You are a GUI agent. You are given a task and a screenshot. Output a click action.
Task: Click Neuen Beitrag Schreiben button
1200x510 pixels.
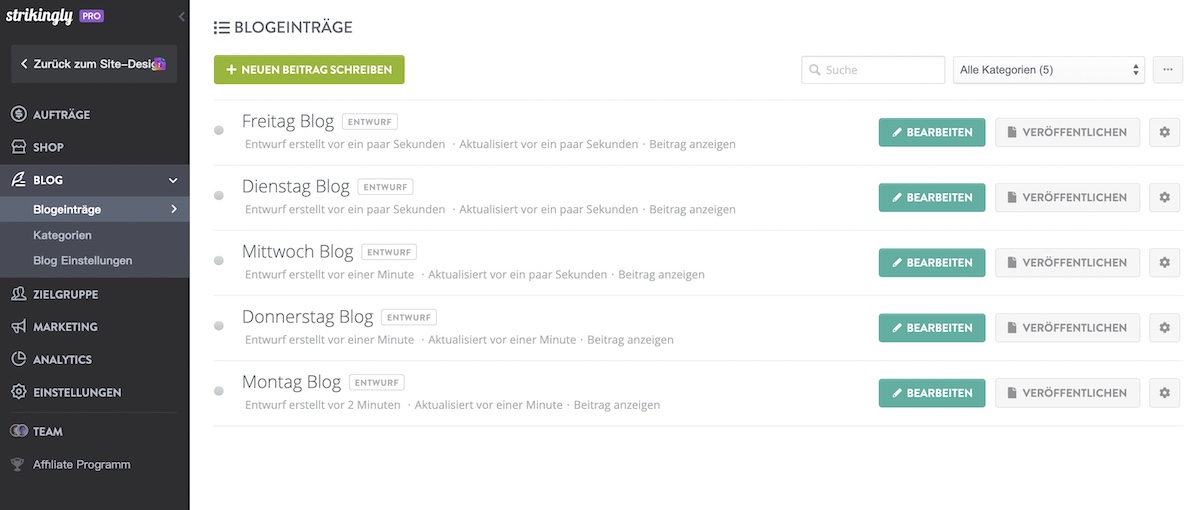pos(309,70)
